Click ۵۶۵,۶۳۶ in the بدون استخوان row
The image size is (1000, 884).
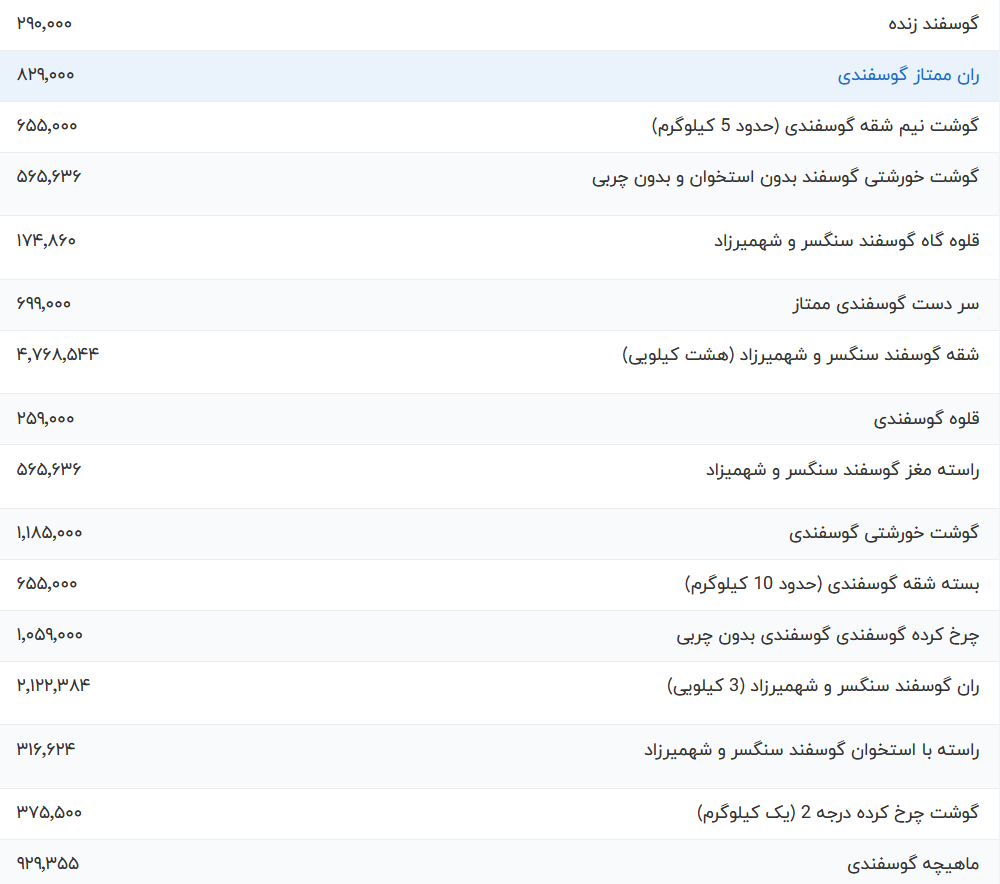48,177
